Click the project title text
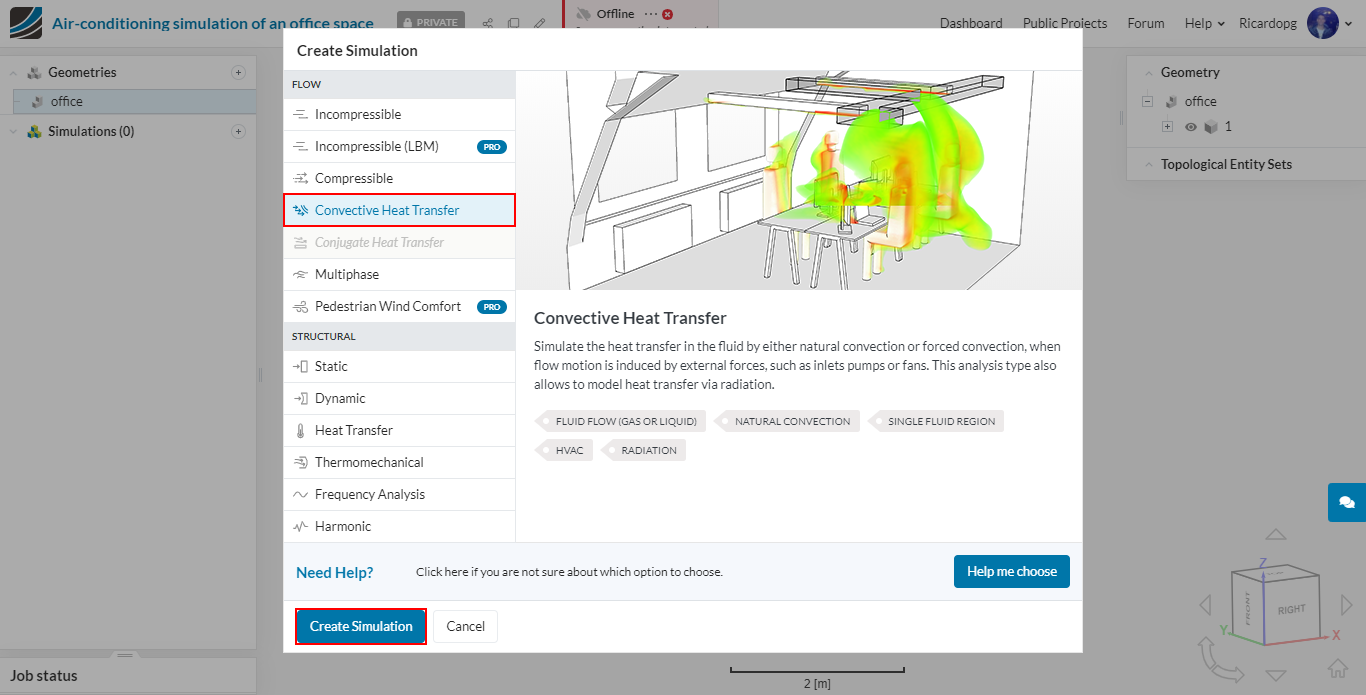Image resolution: width=1366 pixels, height=695 pixels. click(213, 23)
